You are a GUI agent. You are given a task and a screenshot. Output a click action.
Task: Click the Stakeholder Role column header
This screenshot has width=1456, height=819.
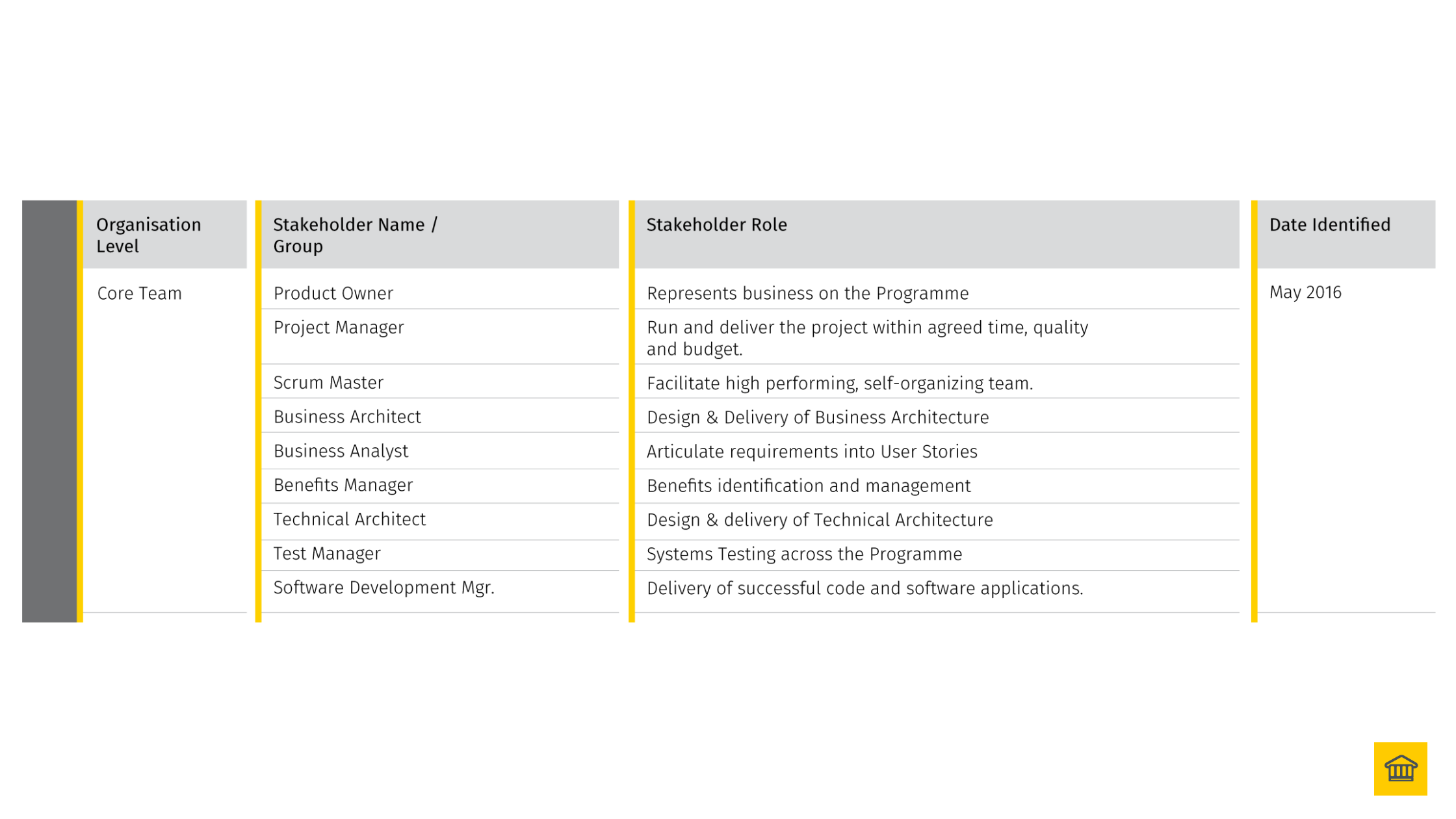pos(716,225)
